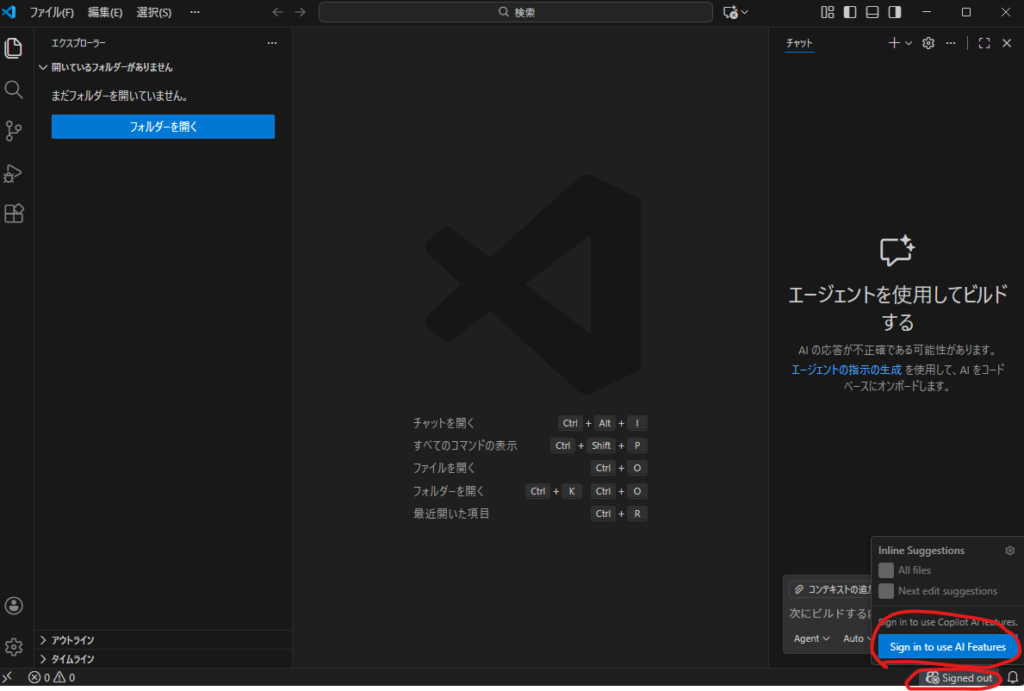The width and height of the screenshot is (1024, 691).
Task: Enable the All files checkbox
Action: pyautogui.click(x=886, y=570)
